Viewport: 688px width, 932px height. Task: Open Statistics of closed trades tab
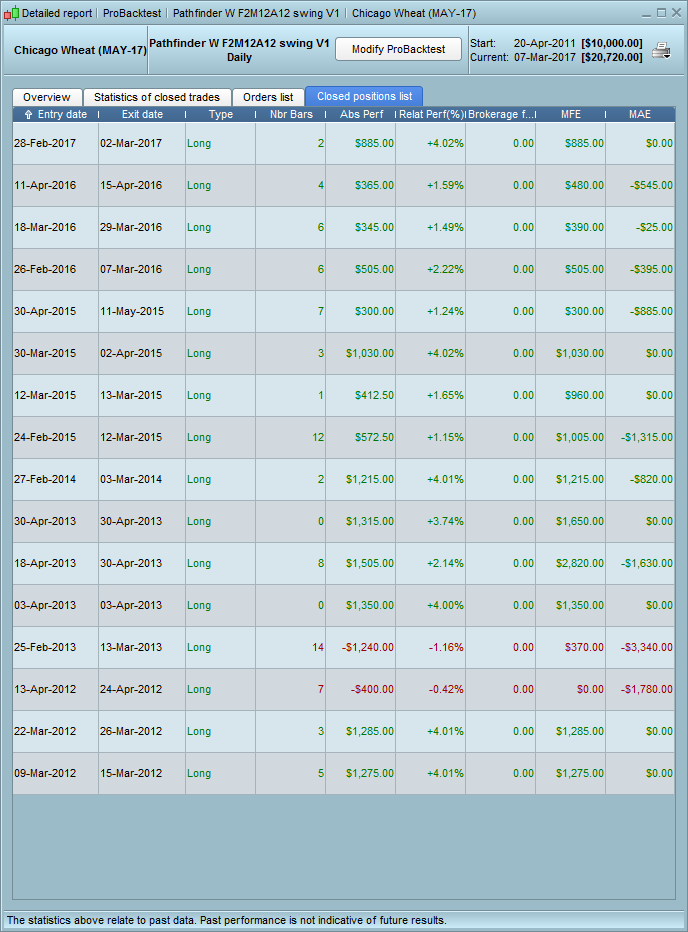point(157,97)
